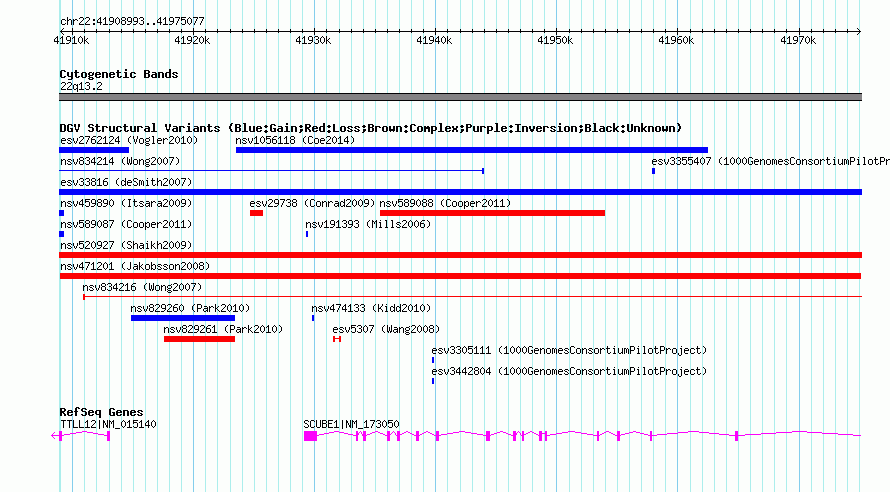Click the nsv191393 (Mills2006) label
Image resolution: width=890 pixels, height=492 pixels.
coord(368,224)
